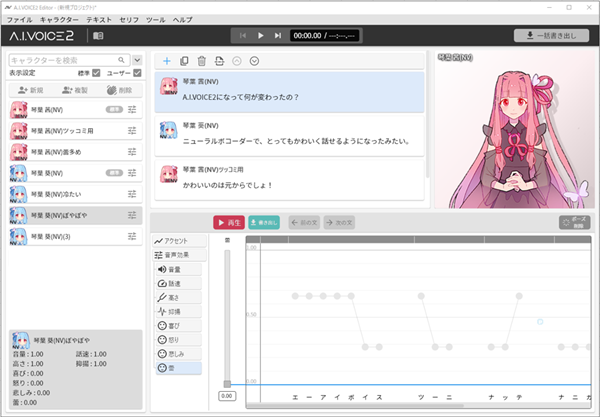This screenshot has height=417, width=600.
Task: Click the 一括書き出し batch export button
Action: pyautogui.click(x=551, y=36)
